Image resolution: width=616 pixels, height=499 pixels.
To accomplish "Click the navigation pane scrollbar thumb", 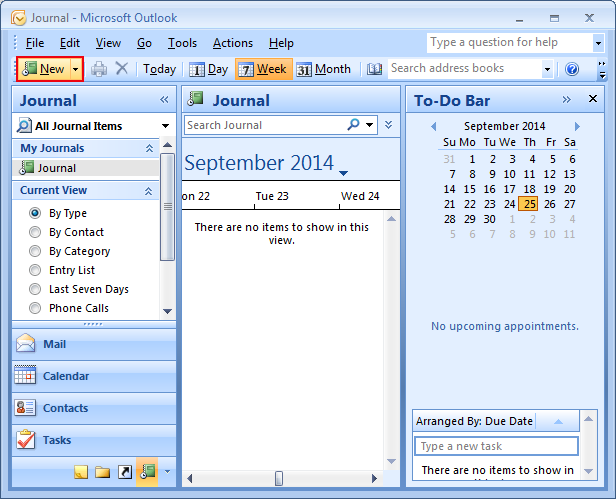I will point(168,207).
